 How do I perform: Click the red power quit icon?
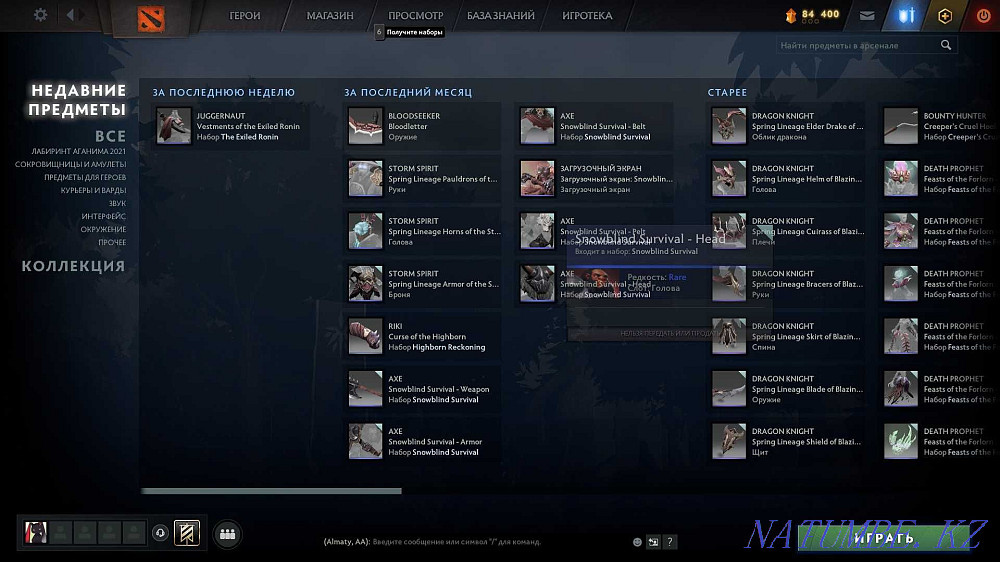(x=982, y=16)
